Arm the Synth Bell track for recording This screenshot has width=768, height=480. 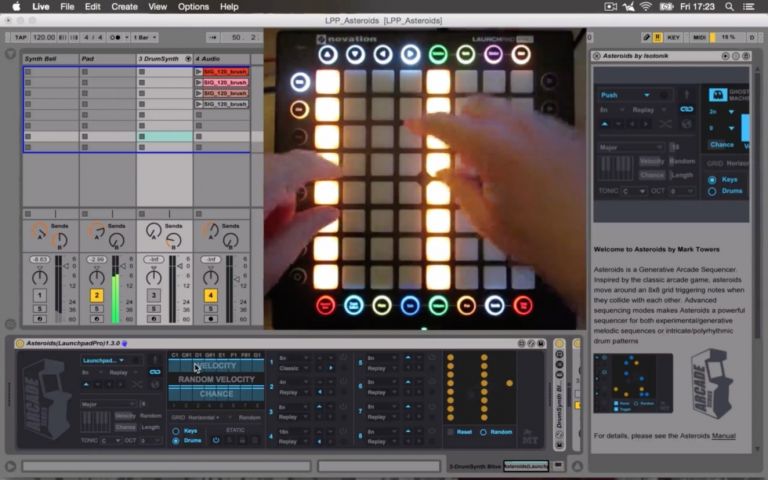point(40,319)
